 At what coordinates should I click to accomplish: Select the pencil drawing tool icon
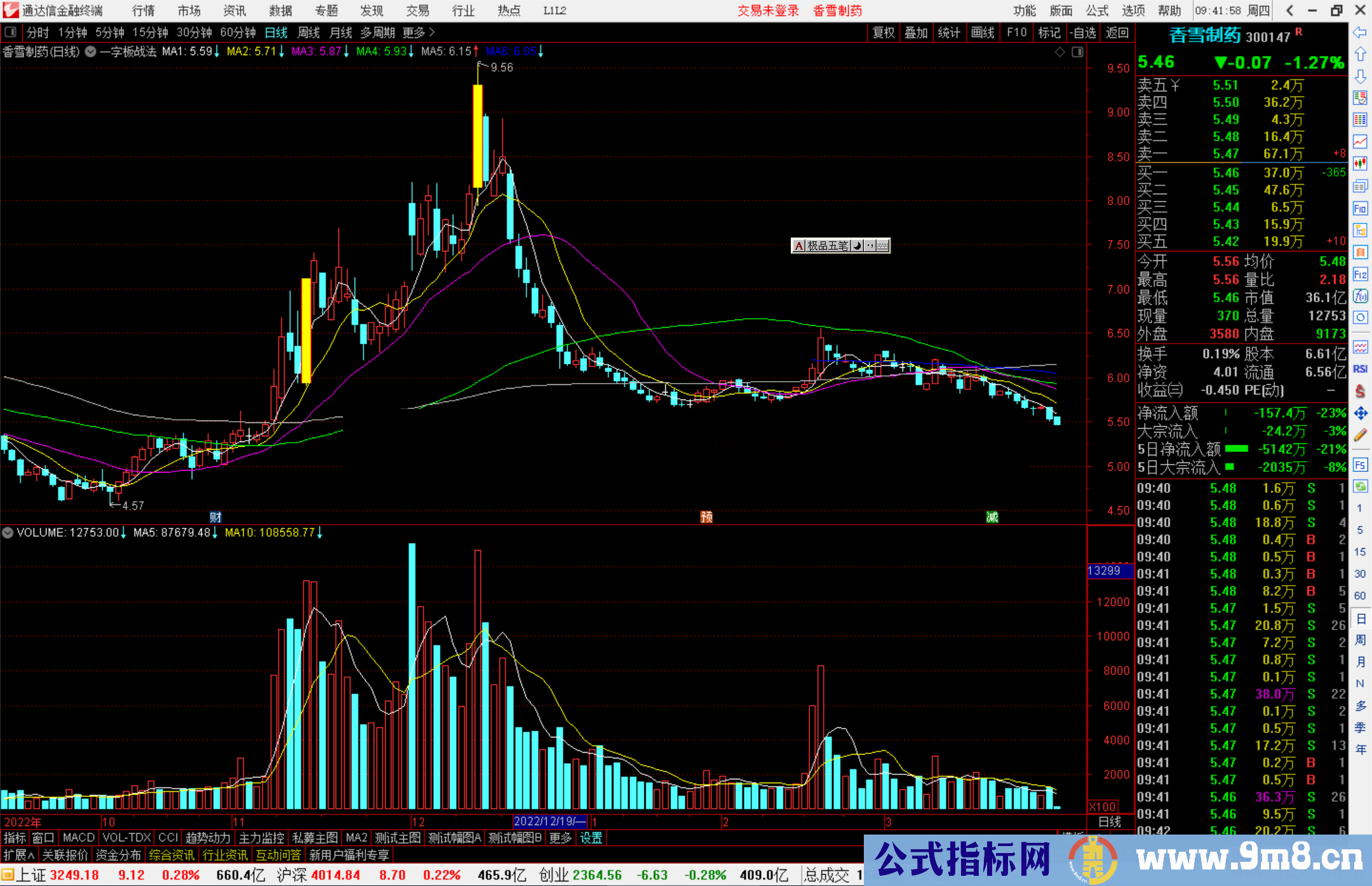(x=1359, y=435)
